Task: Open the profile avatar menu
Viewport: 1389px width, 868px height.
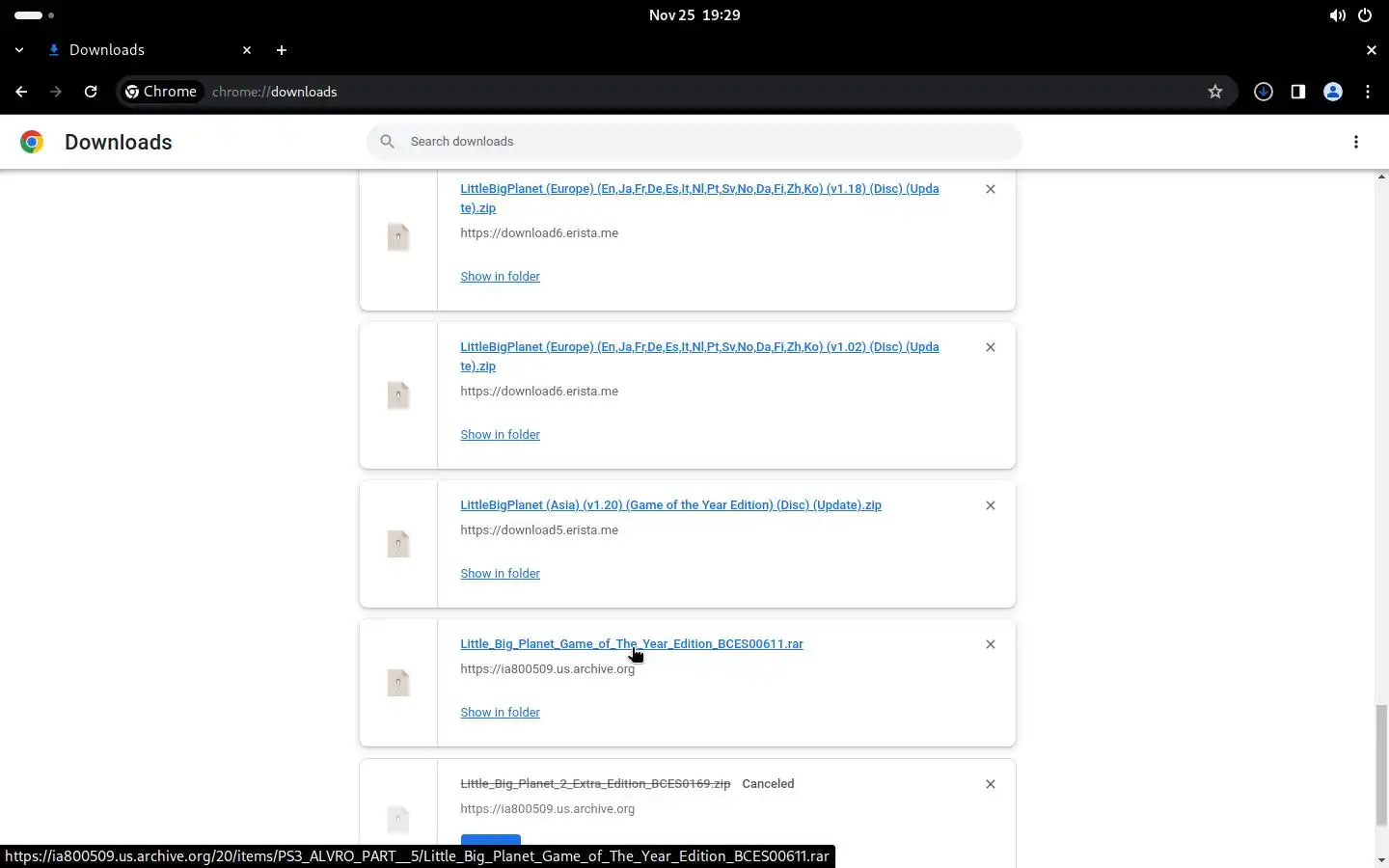Action: tap(1333, 92)
